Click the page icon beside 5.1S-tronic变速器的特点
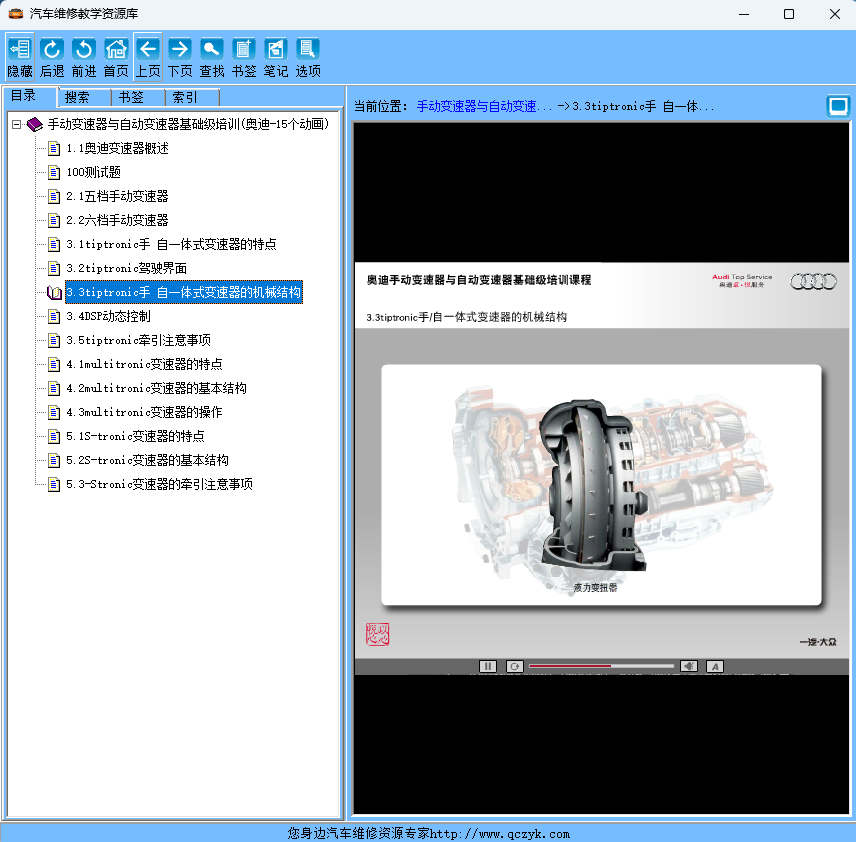Viewport: 856px width, 842px height. [54, 437]
